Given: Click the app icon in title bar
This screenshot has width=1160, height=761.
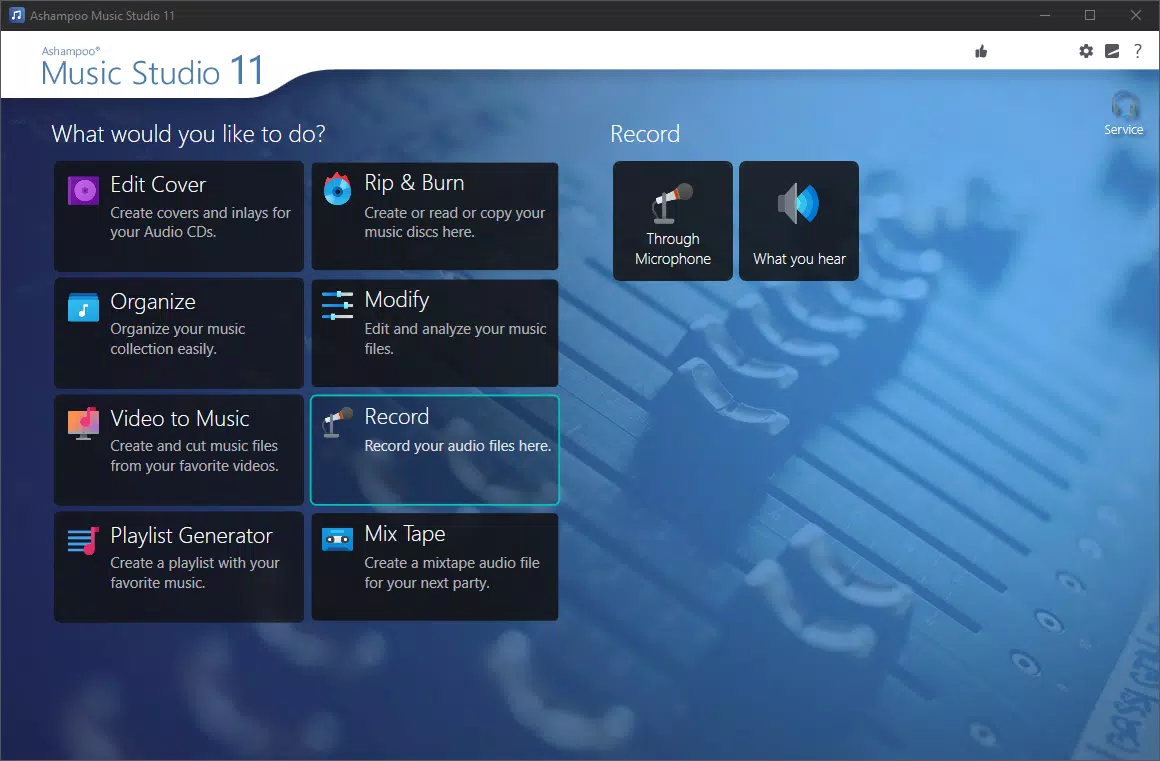Looking at the screenshot, I should tap(17, 15).
